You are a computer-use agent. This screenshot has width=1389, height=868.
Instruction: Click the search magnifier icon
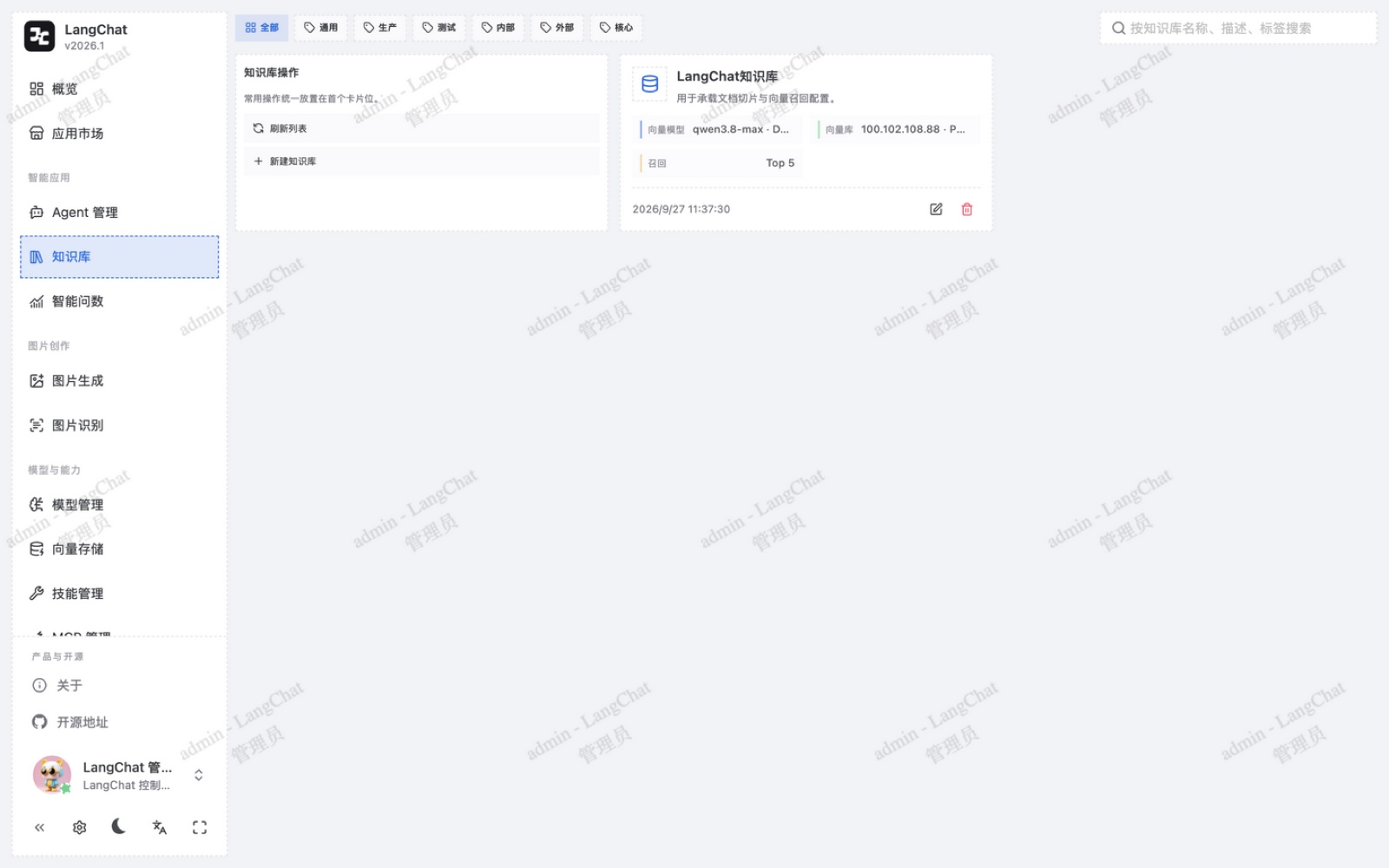pyautogui.click(x=1118, y=28)
